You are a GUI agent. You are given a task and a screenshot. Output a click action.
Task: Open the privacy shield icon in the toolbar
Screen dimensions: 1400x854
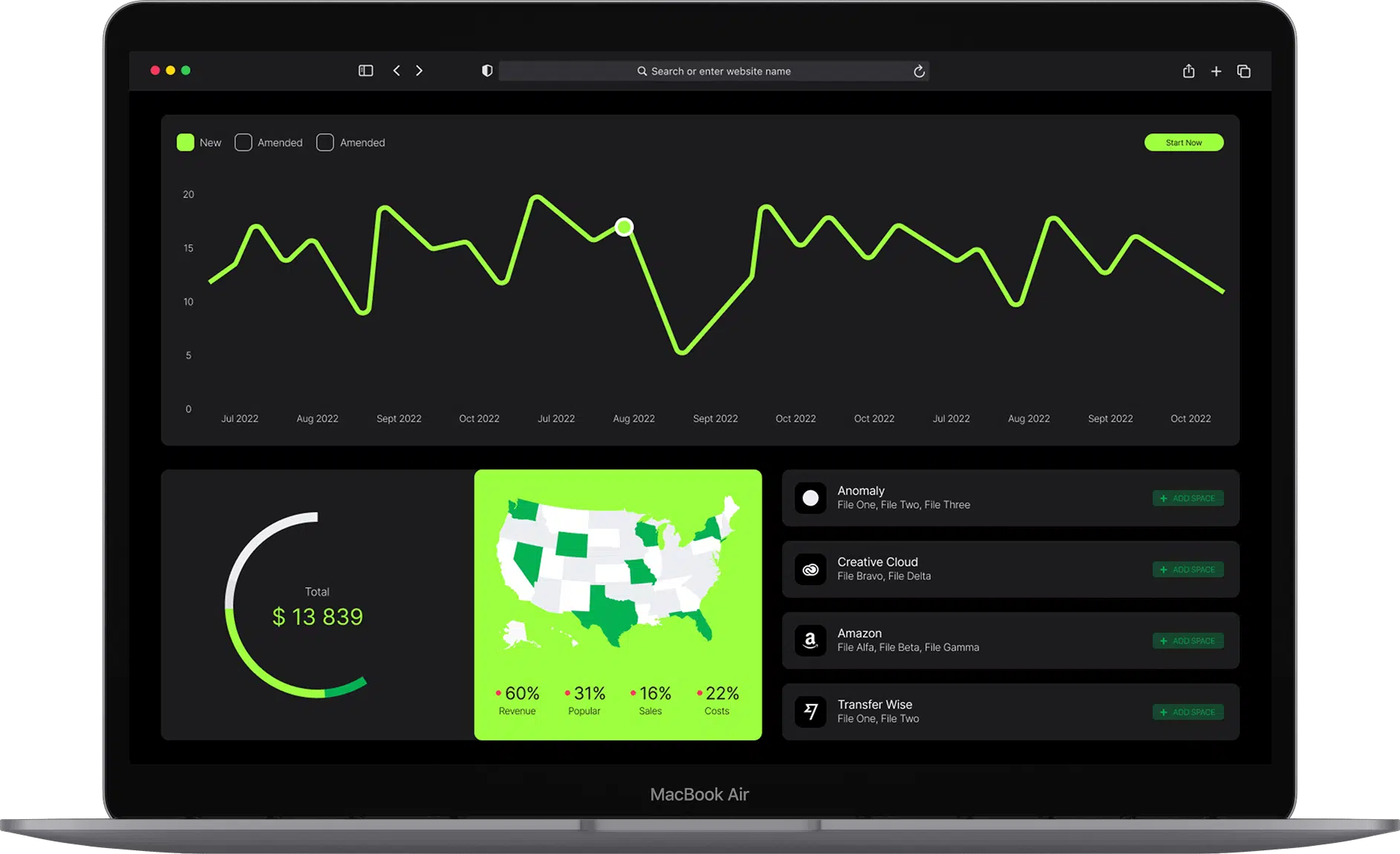(486, 71)
